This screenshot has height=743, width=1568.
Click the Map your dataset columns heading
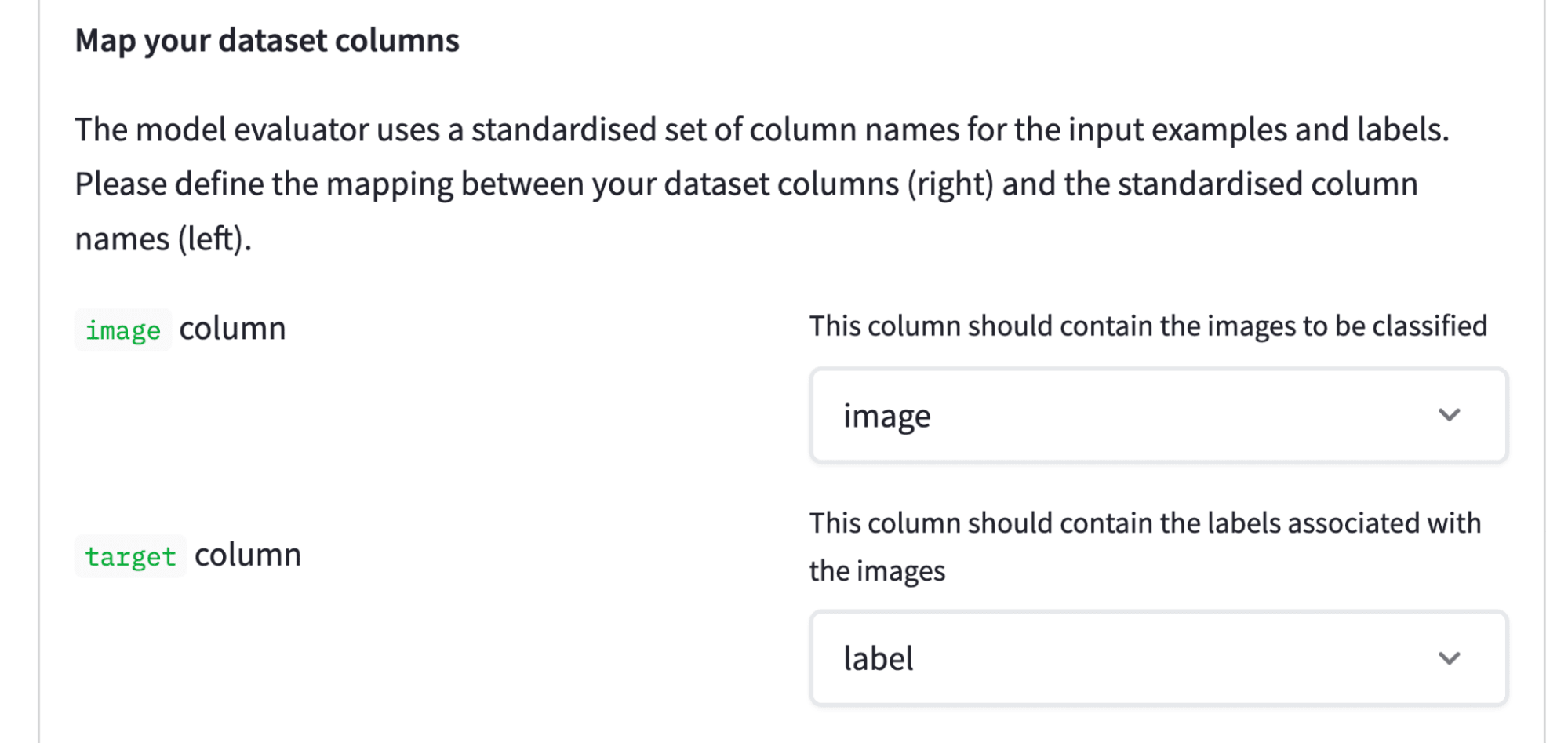267,39
